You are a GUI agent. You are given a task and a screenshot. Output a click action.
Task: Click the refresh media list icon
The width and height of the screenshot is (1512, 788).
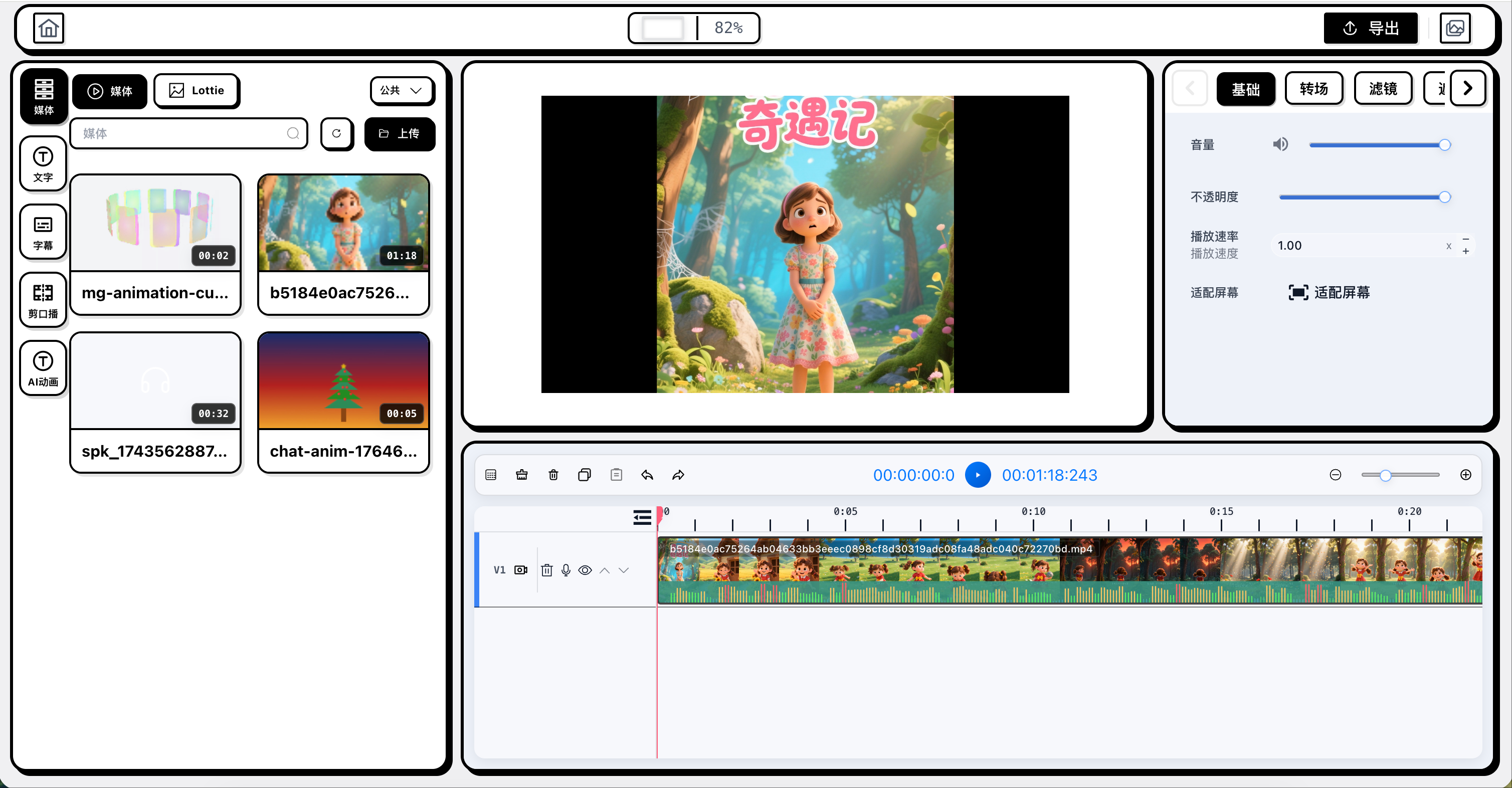click(336, 134)
